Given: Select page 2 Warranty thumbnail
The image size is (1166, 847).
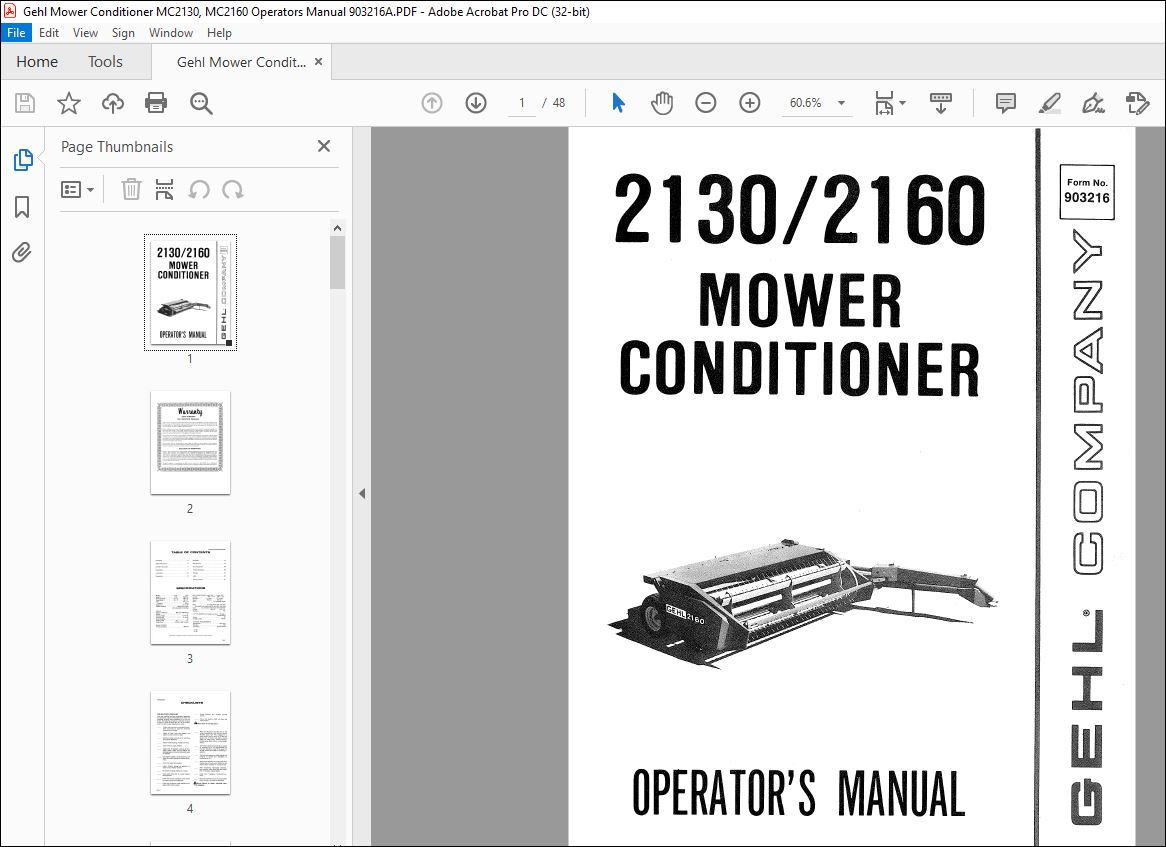Looking at the screenshot, I should [x=190, y=442].
